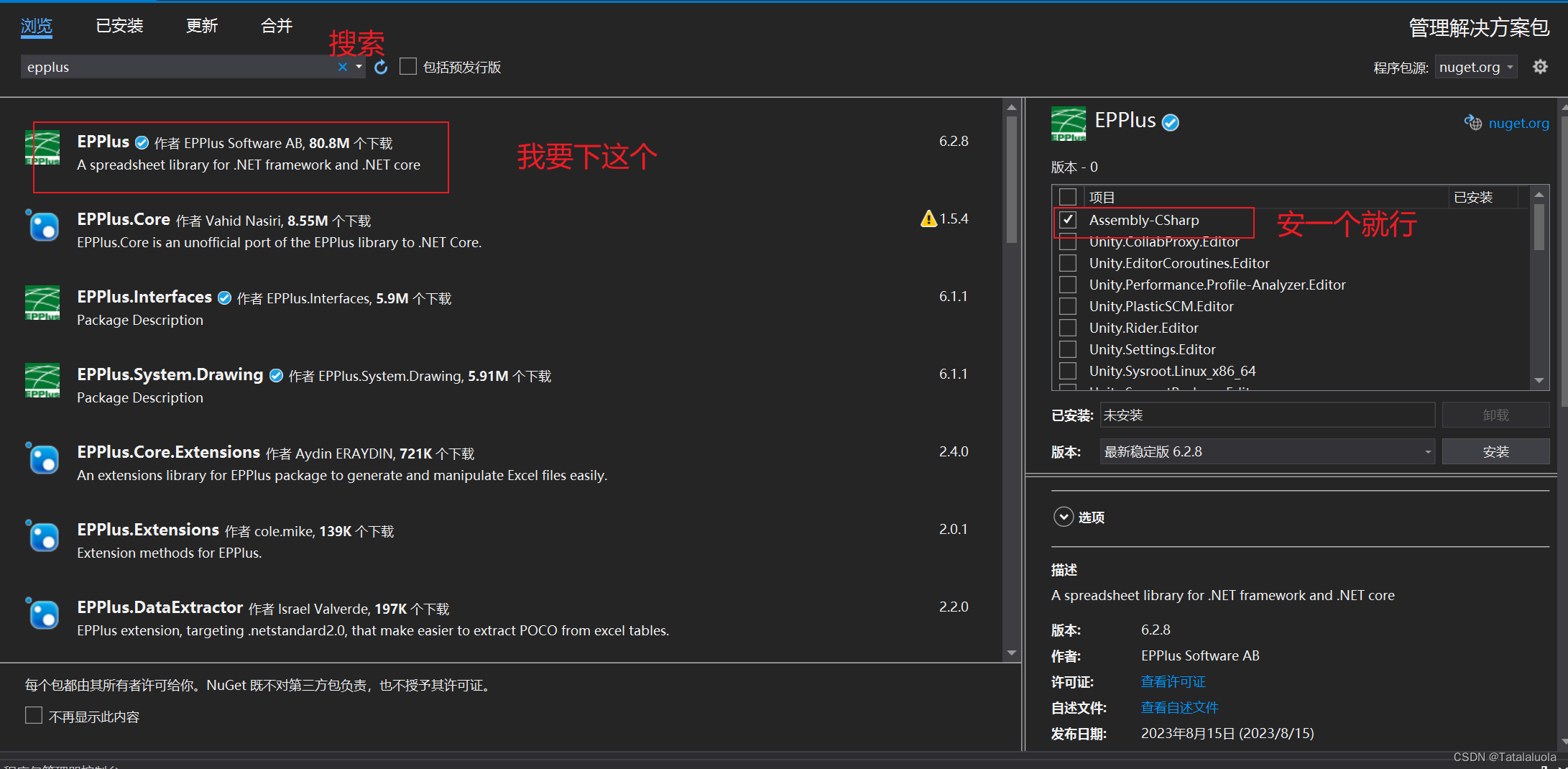Click the blue NuGet icon of EPPlus.Core.Extensions

tap(43, 459)
